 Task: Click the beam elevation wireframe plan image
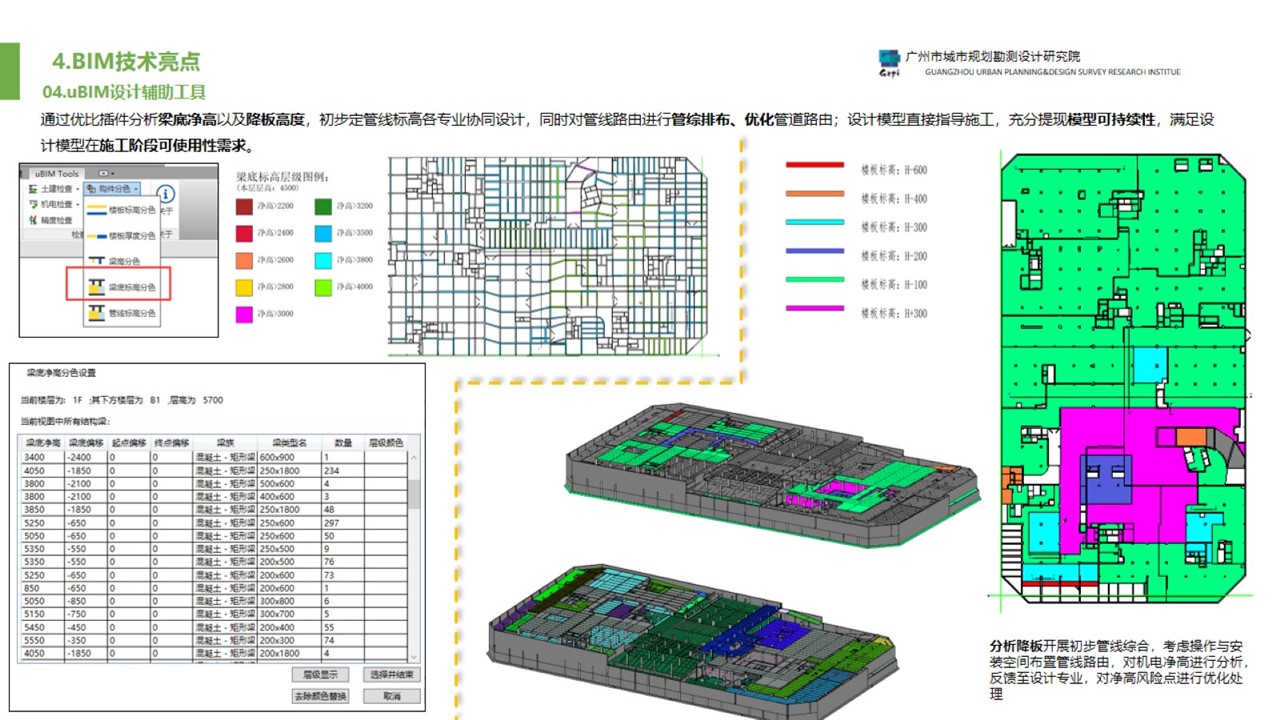549,256
